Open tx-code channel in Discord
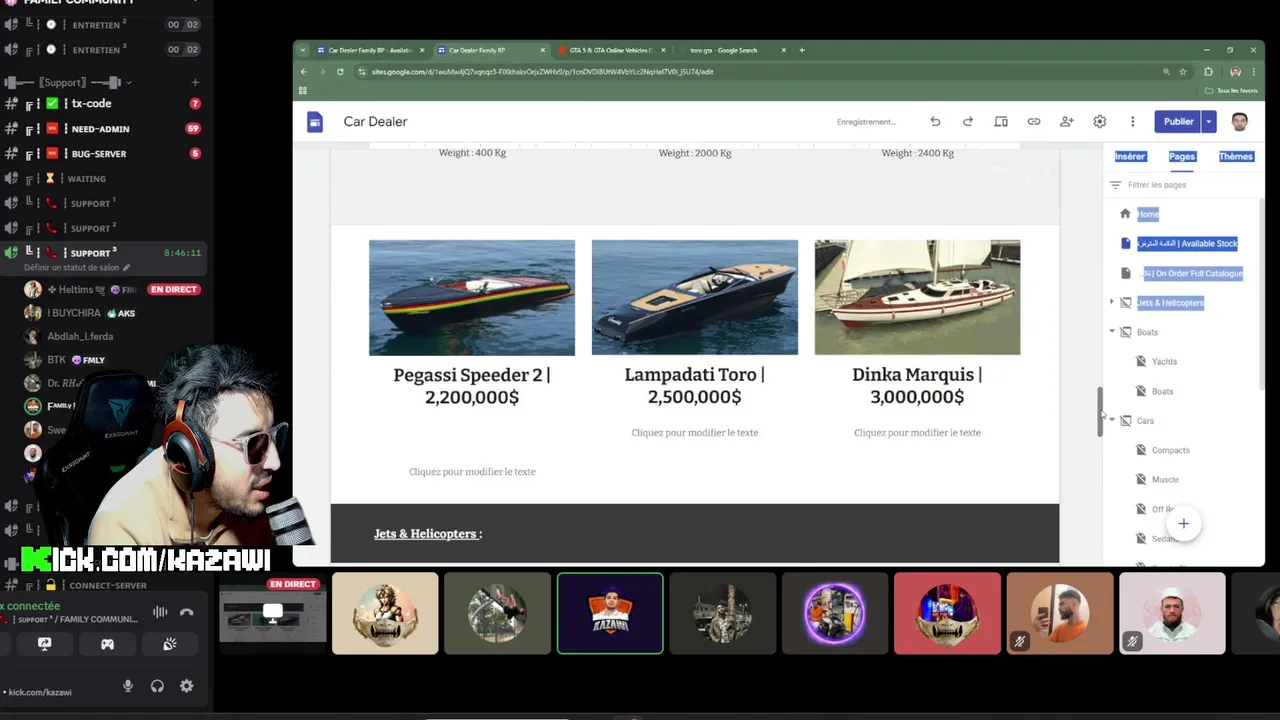Image resolution: width=1280 pixels, height=720 pixels. [91, 104]
